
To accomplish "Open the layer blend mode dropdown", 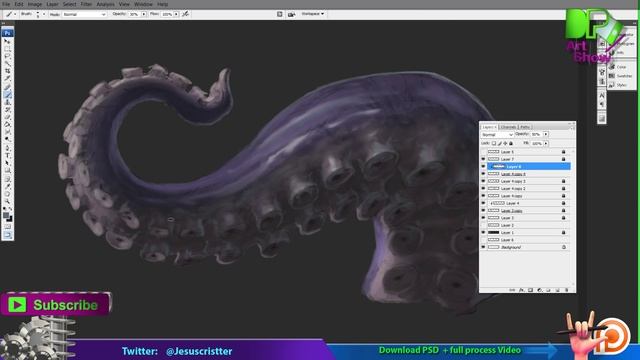I will 497,134.
